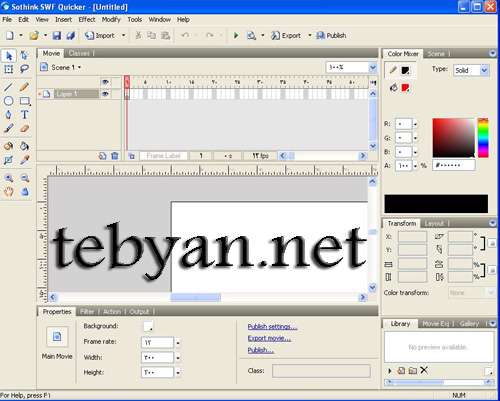This screenshot has height=401, width=500.
Task: Click the rainbow hue slider strip
Action: (483, 138)
